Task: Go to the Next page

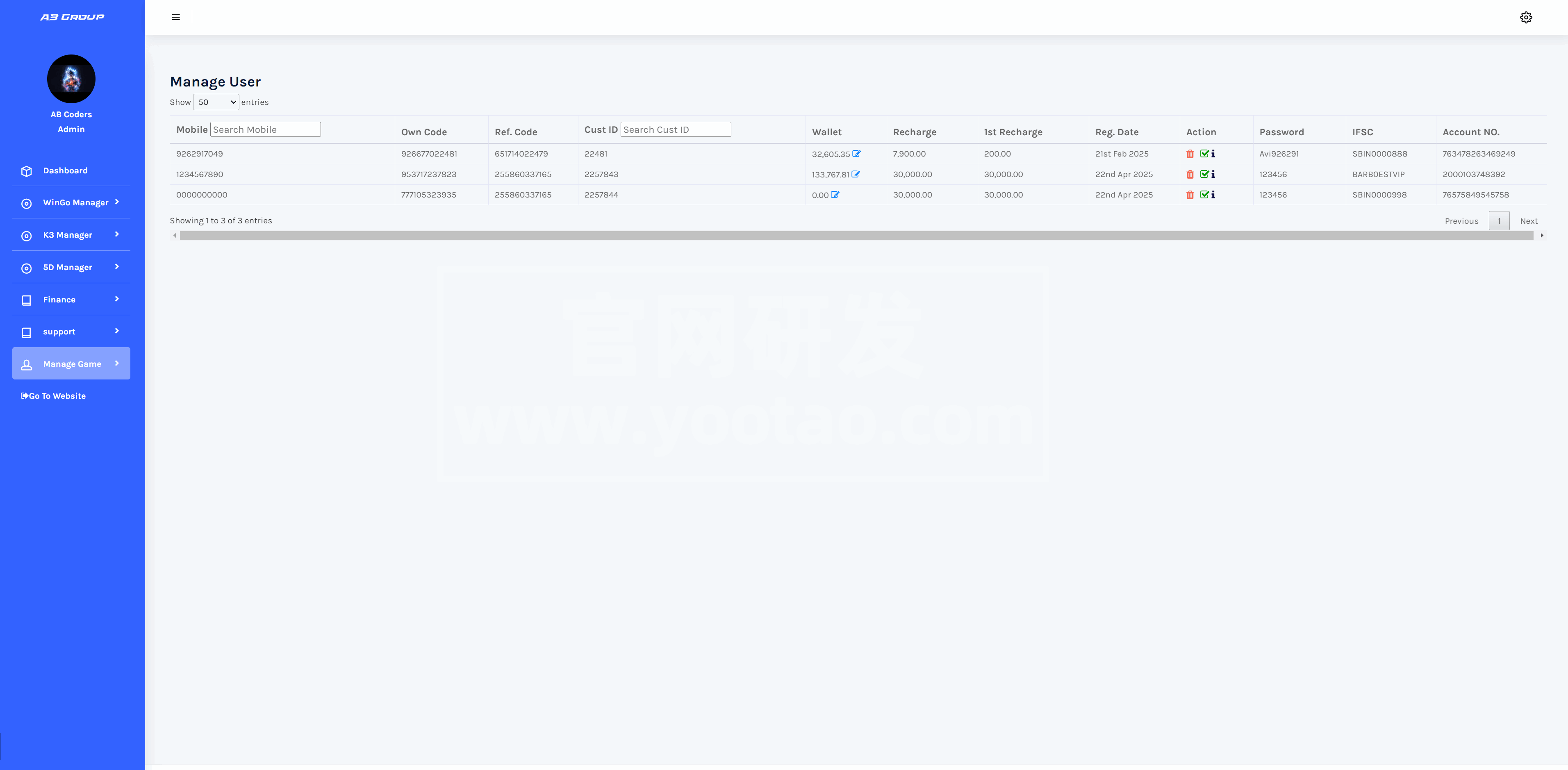Action: (x=1528, y=221)
